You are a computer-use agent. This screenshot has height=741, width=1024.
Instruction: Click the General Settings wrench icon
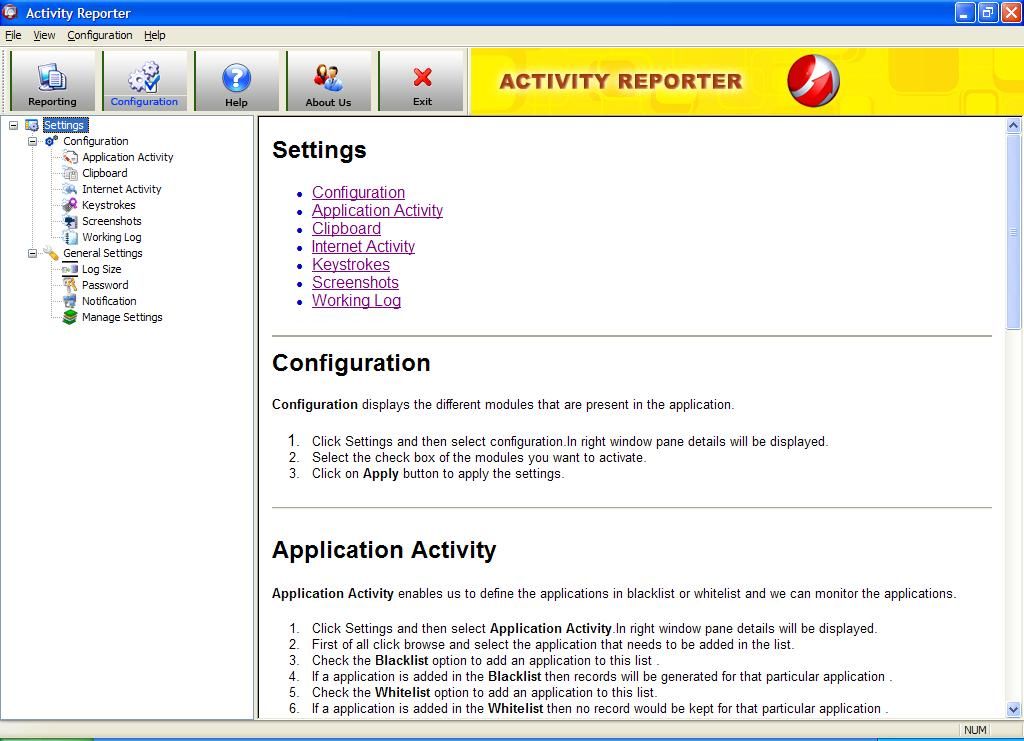(52, 253)
